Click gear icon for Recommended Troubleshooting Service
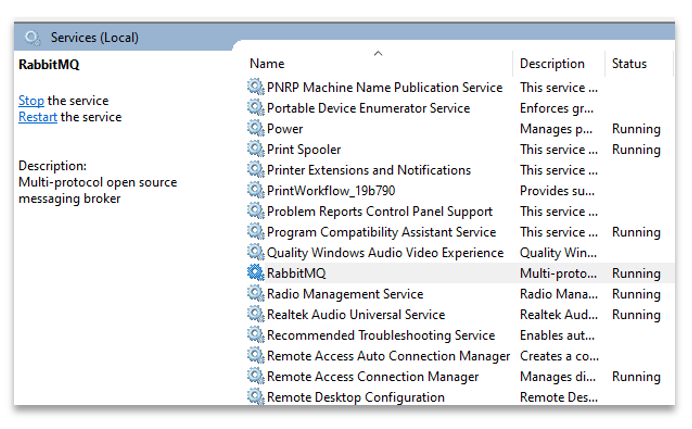Image resolution: width=692 pixels, height=429 pixels. pyautogui.click(x=256, y=335)
